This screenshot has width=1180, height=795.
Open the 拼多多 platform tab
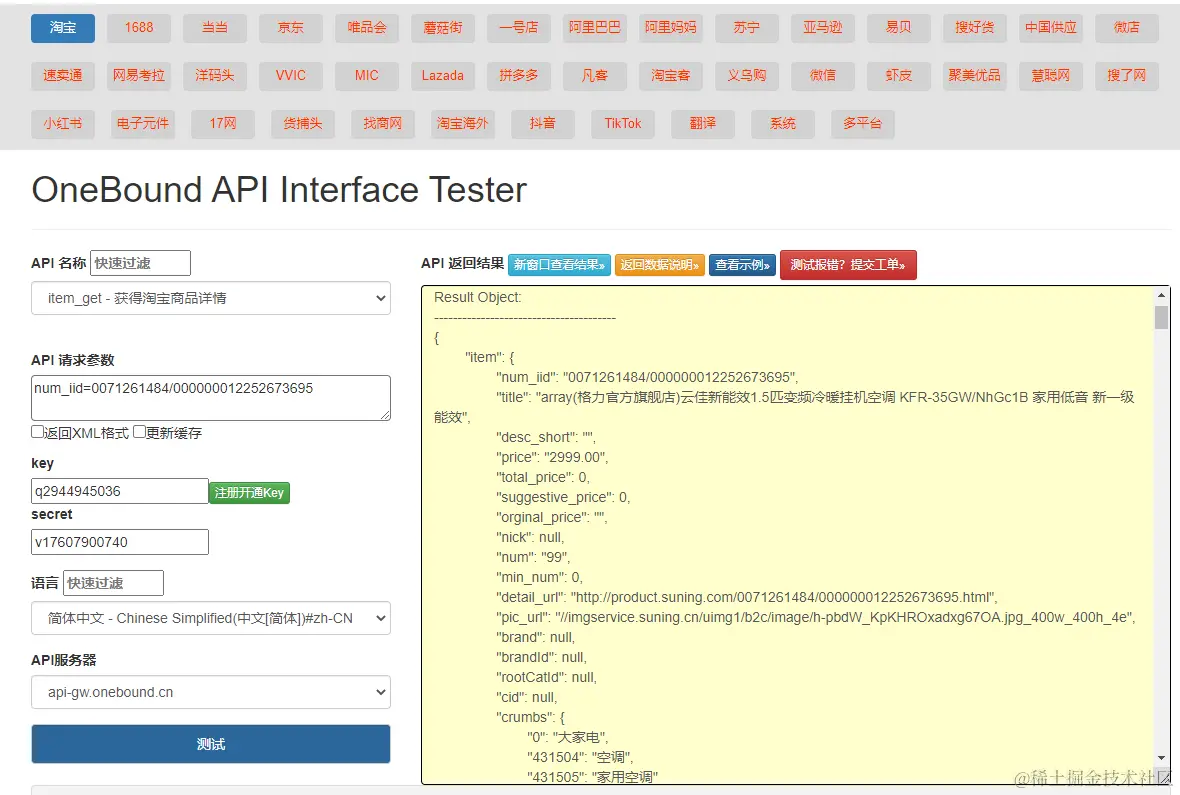point(519,76)
